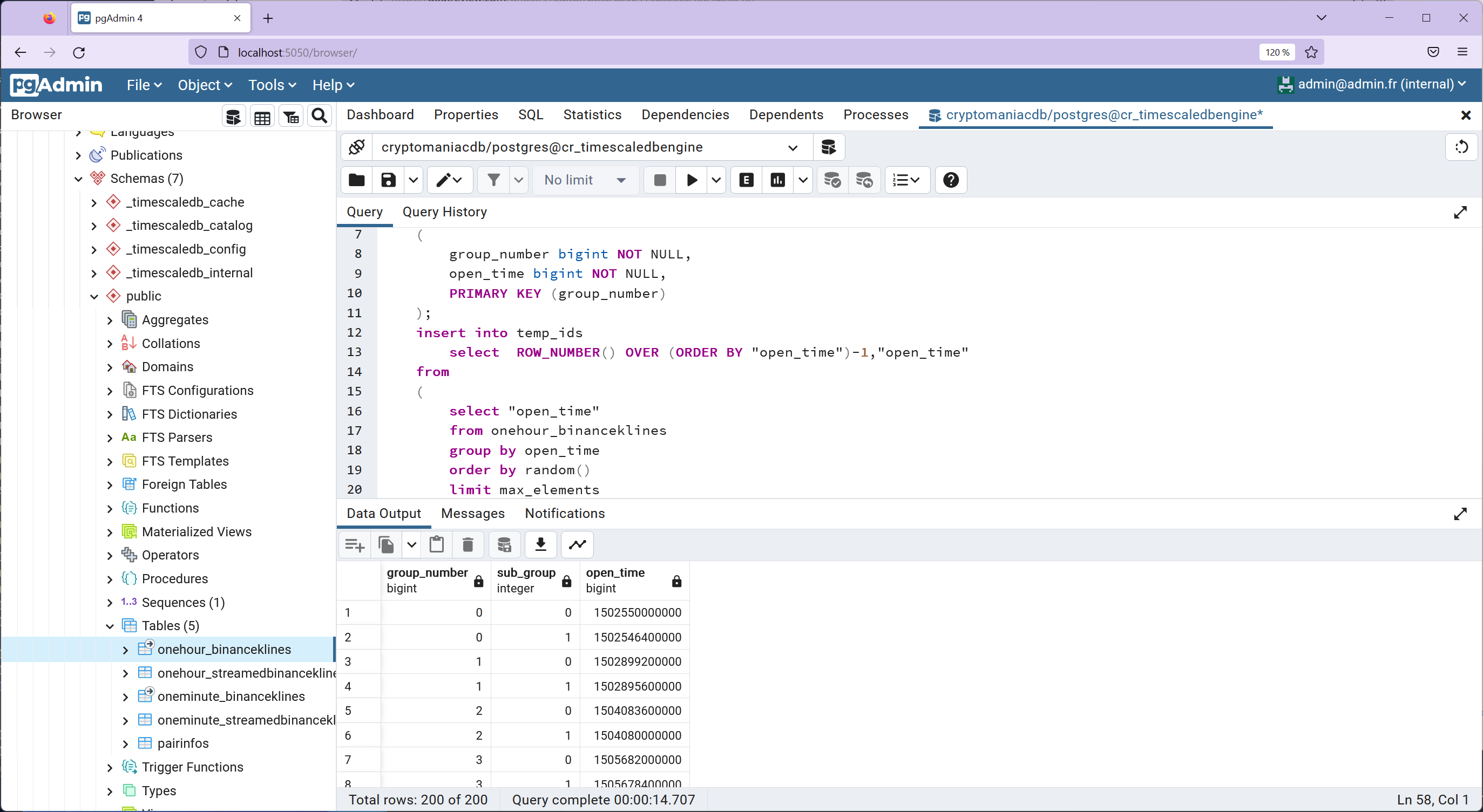
Task: Click the Paste clipboard icon in data output
Action: [x=436, y=544]
